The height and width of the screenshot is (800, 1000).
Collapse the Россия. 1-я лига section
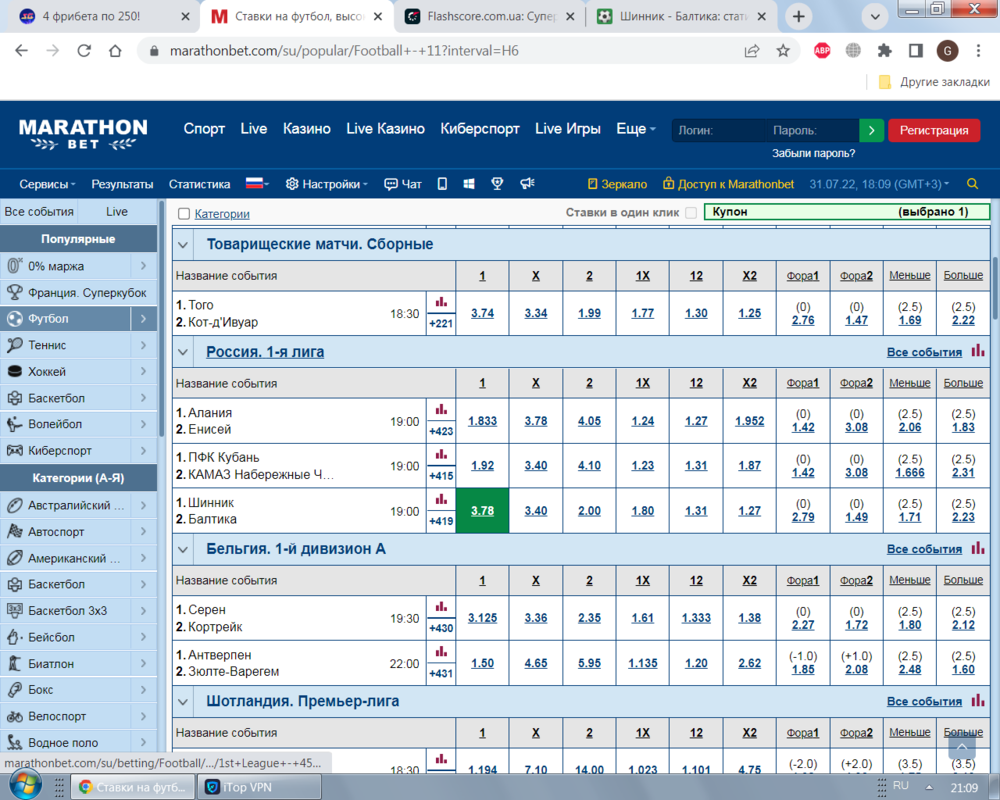pos(183,352)
